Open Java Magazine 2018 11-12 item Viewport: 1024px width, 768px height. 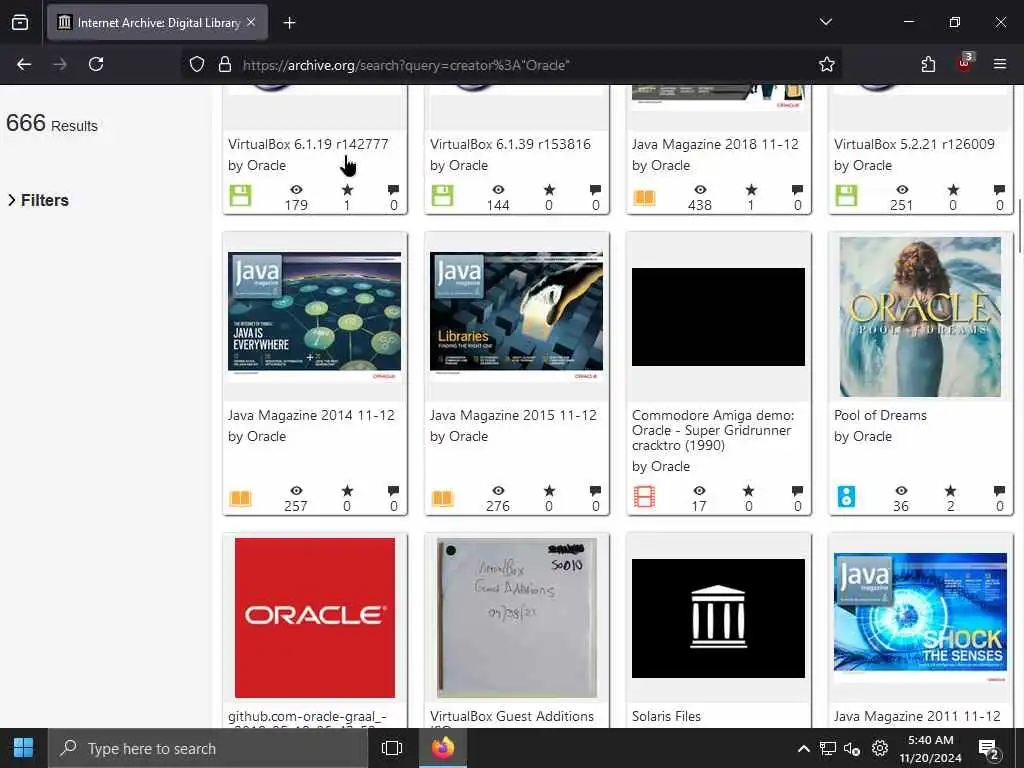pos(715,144)
